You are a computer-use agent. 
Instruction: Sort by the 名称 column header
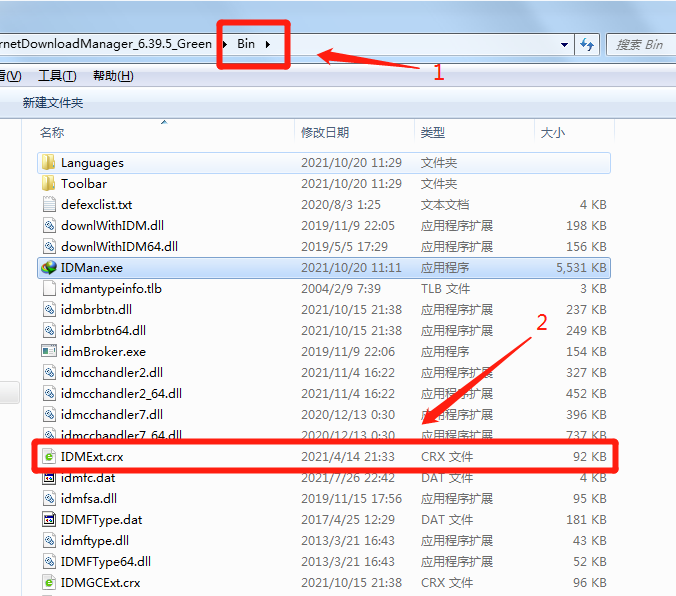click(52, 132)
